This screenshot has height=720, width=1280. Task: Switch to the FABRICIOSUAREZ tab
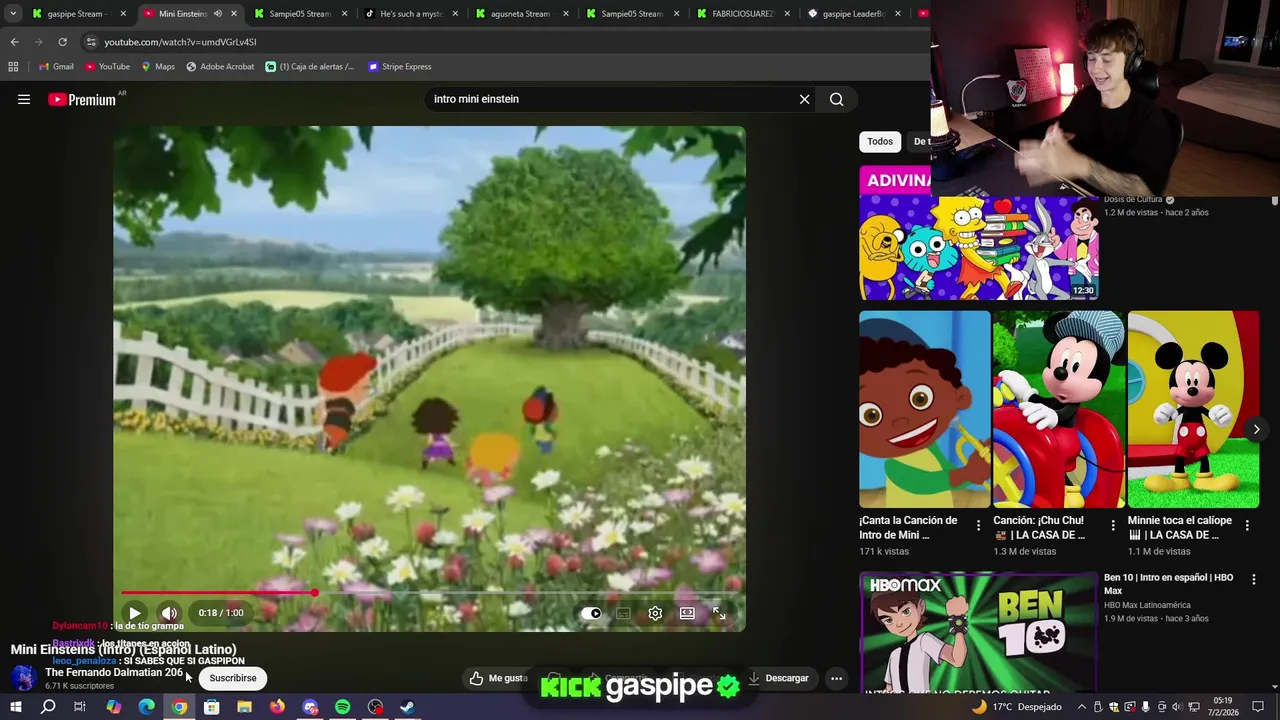pyautogui.click(x=742, y=13)
